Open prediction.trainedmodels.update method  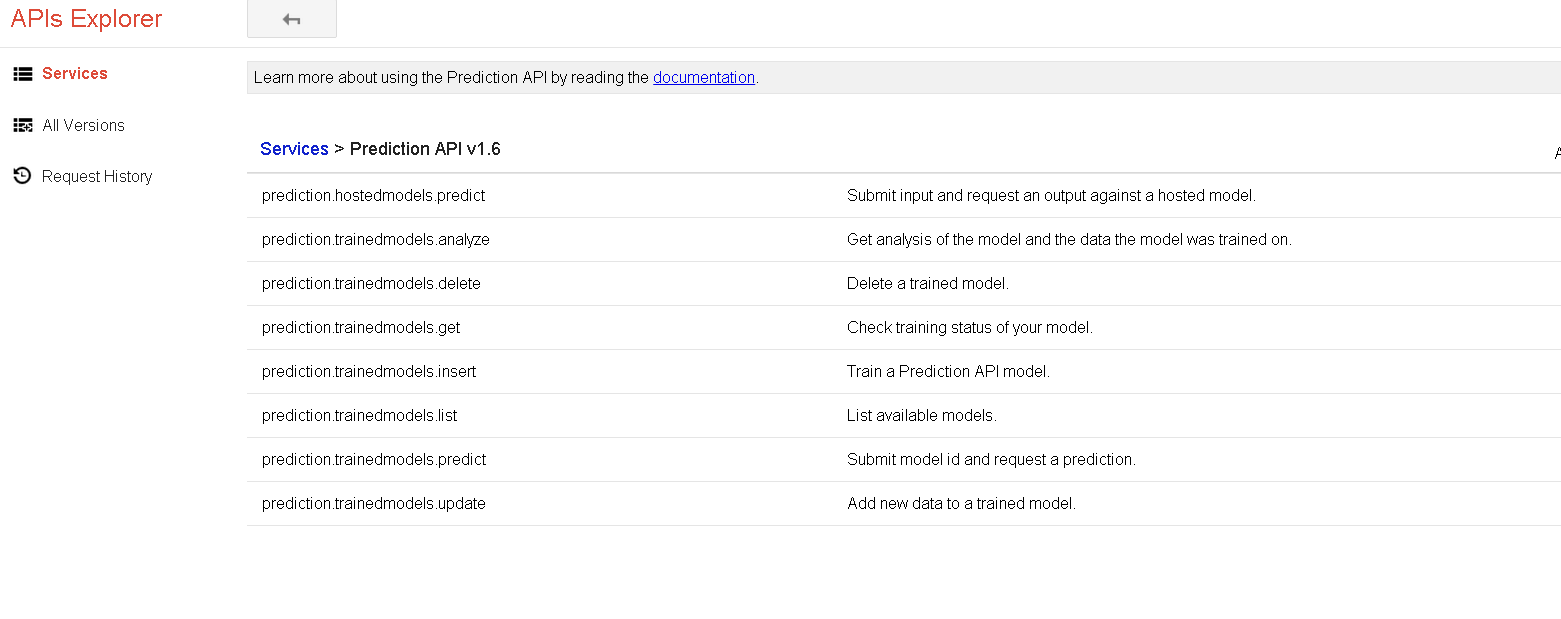click(373, 504)
